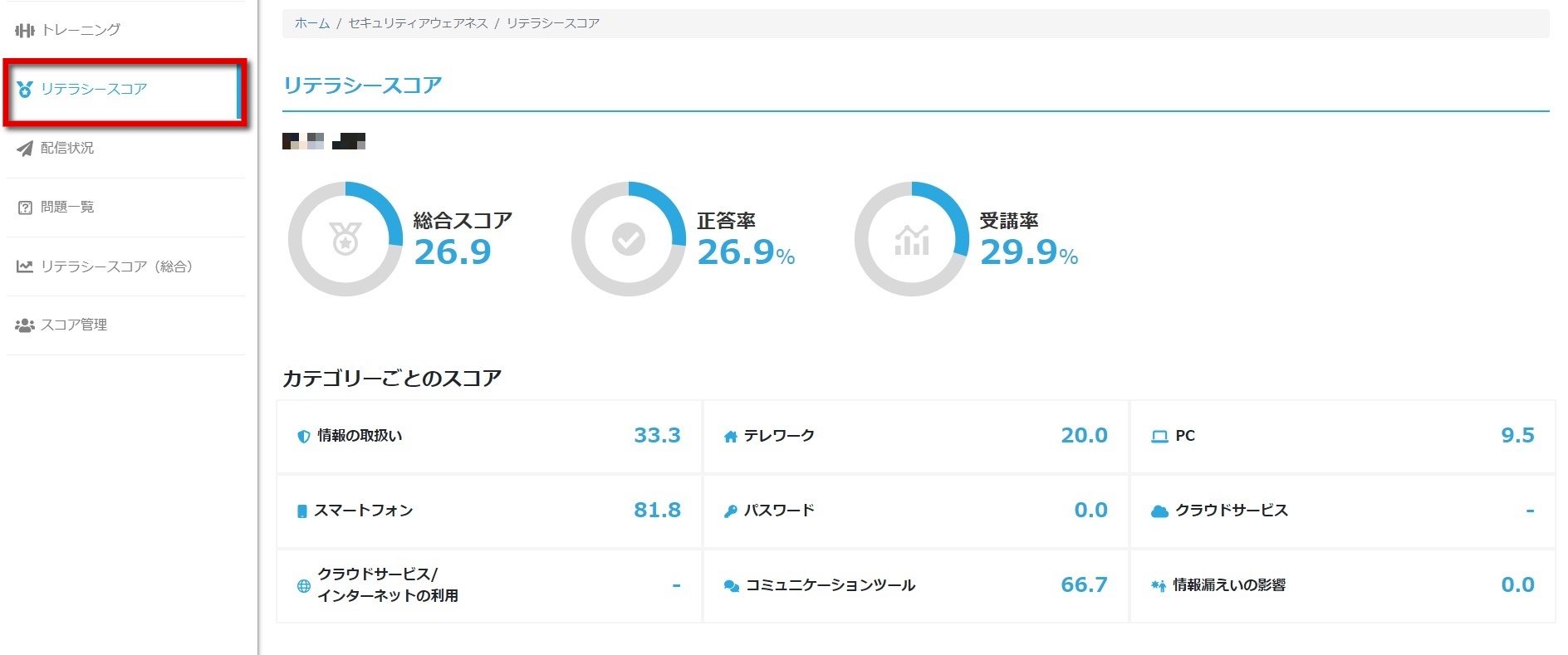This screenshot has height=655, width=1568.
Task: Click the 受講率 progress ring
Action: coord(912,239)
